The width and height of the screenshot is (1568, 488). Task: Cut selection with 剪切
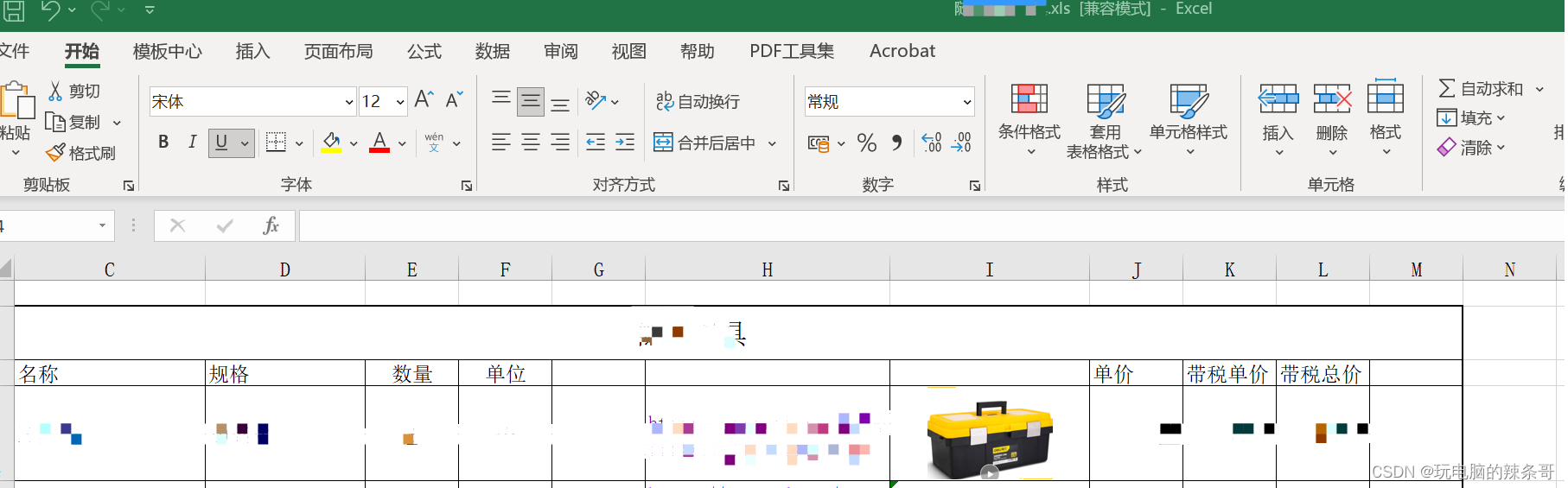pyautogui.click(x=74, y=91)
